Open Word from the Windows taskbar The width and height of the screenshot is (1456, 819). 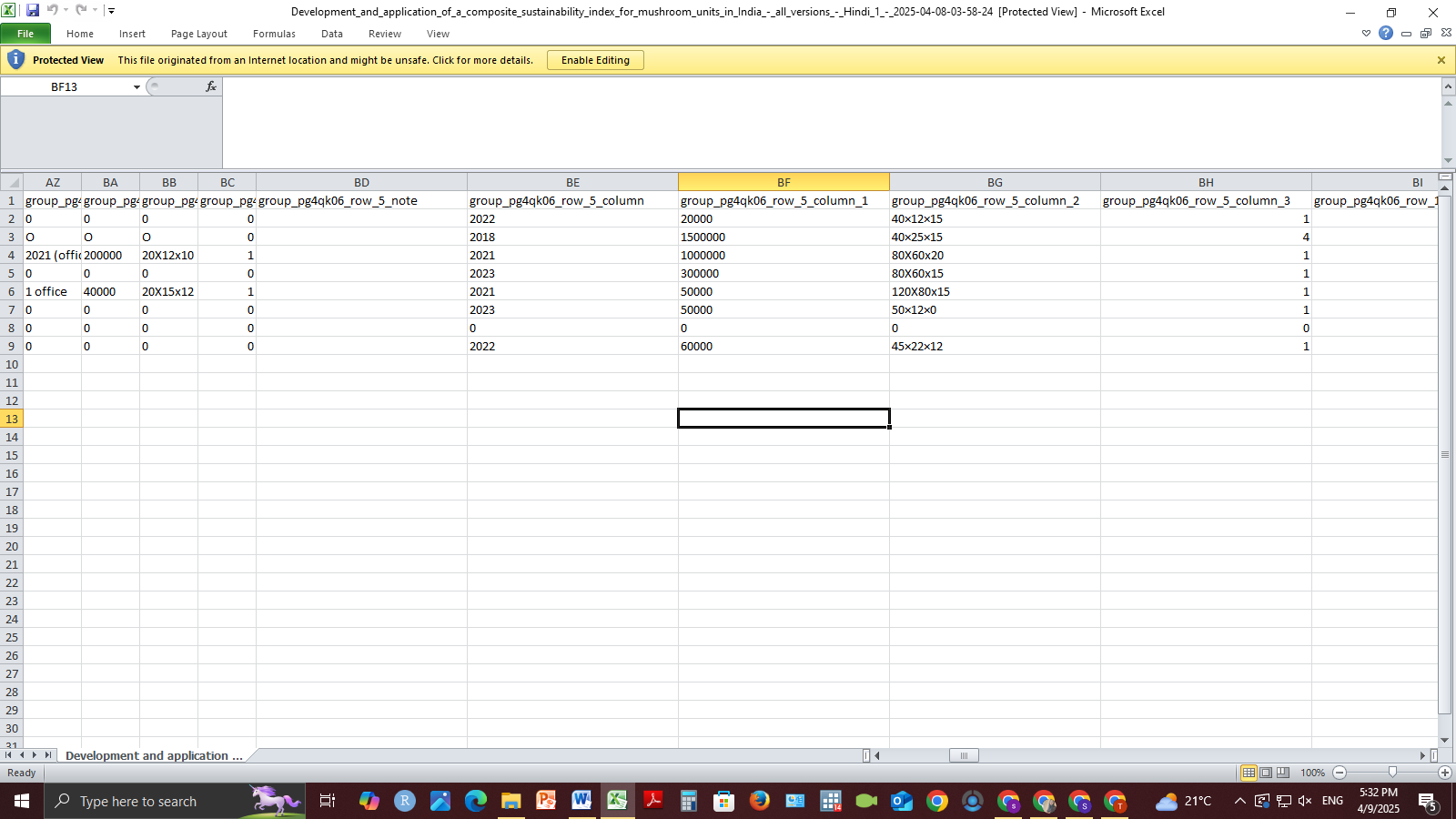(581, 801)
